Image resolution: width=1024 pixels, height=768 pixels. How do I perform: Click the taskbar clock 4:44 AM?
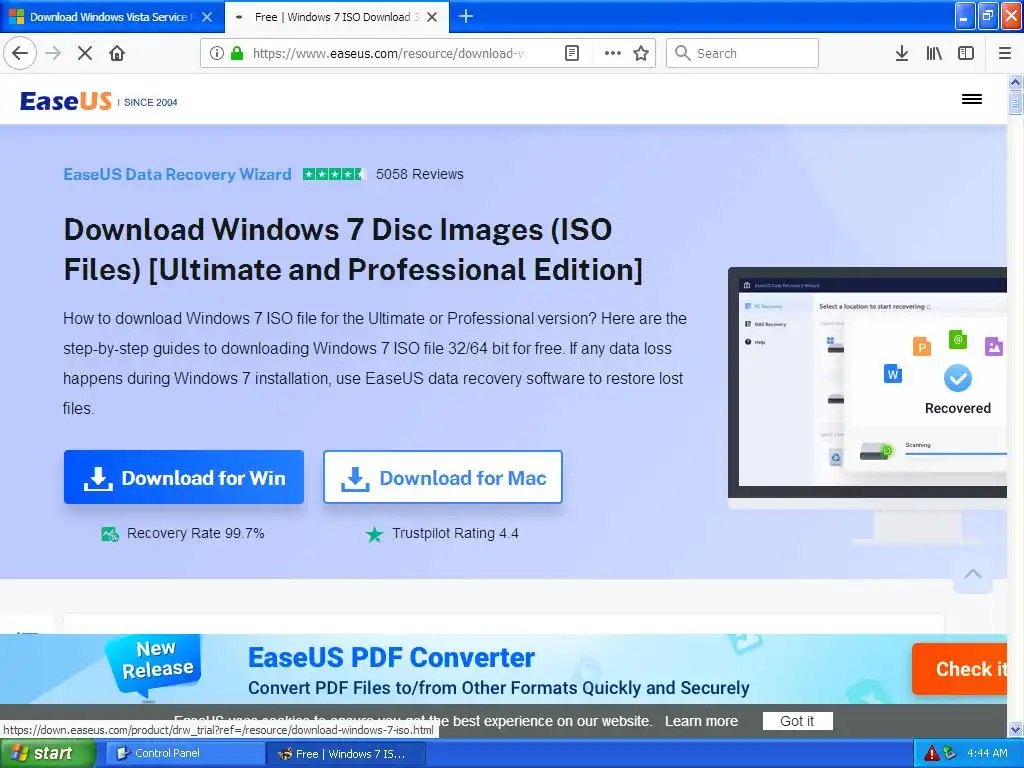pos(987,754)
